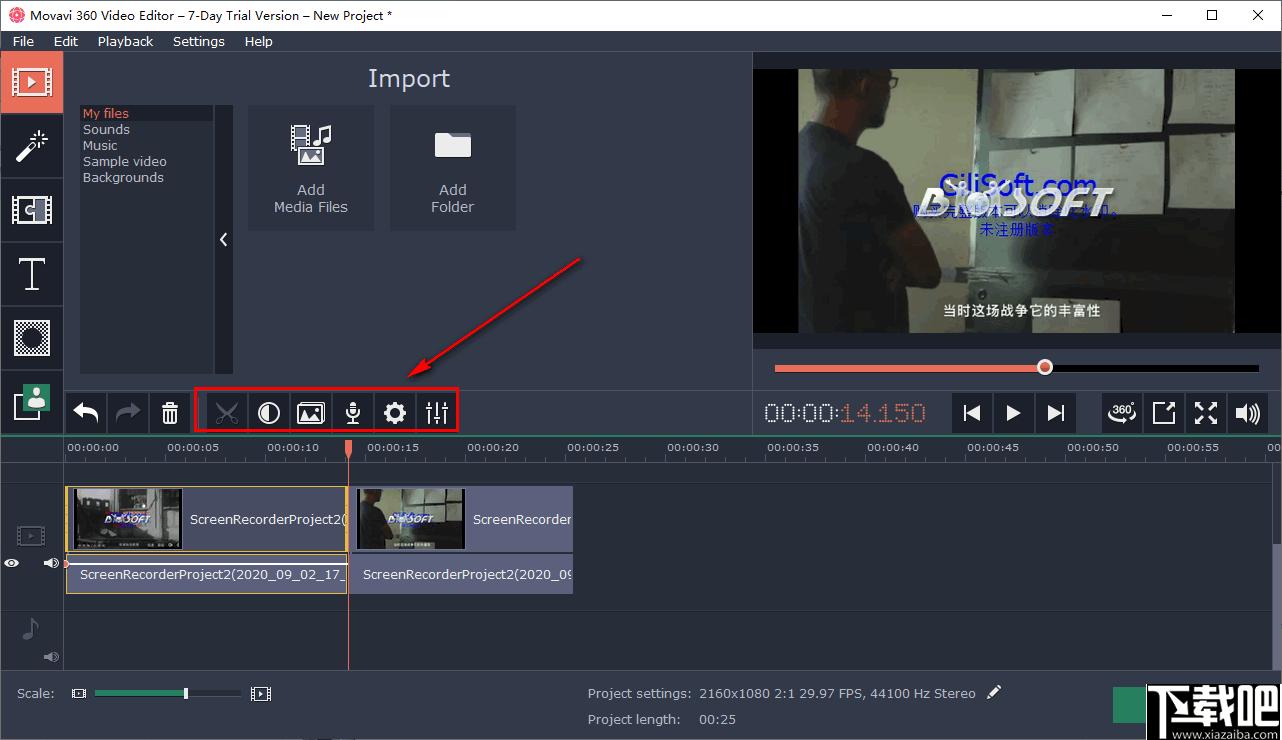The image size is (1282, 740).
Task: Click timeline playhead marker
Action: click(348, 448)
